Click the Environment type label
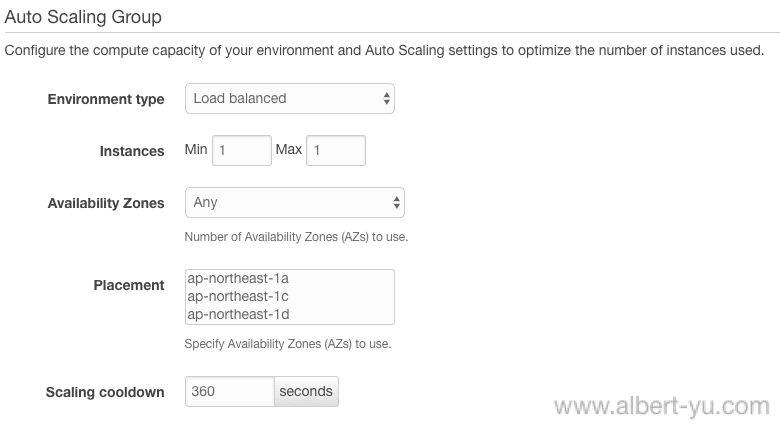This screenshot has width=780, height=428. (x=106, y=99)
